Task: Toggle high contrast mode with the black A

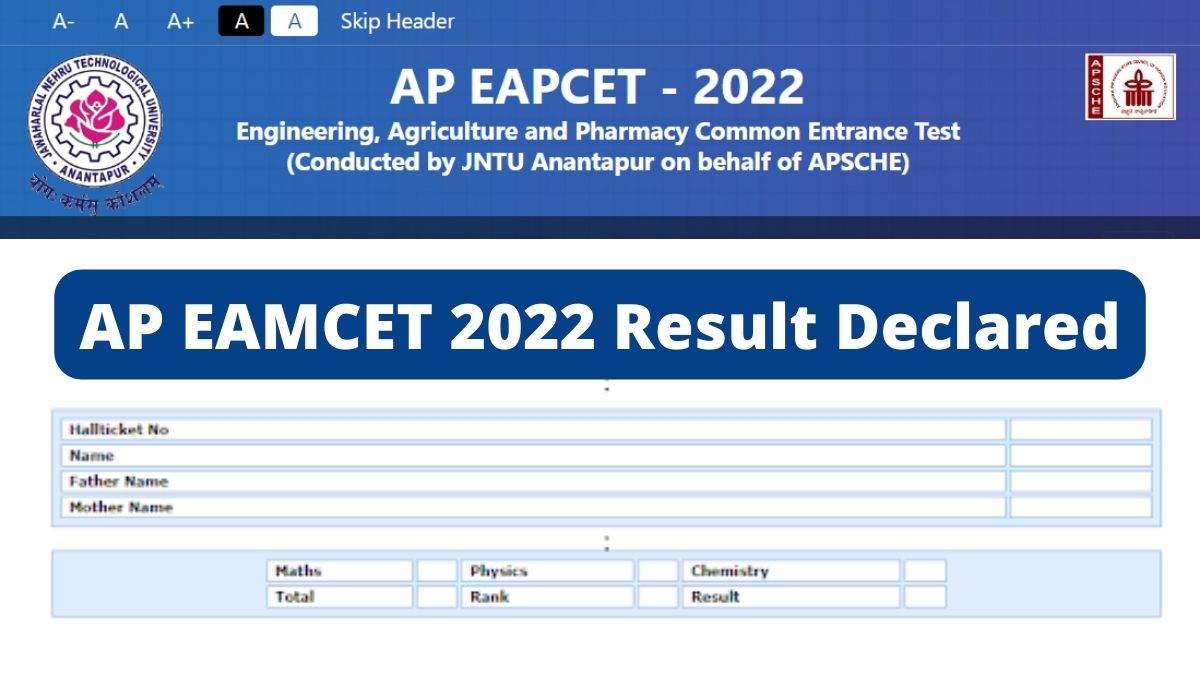Action: (x=239, y=21)
